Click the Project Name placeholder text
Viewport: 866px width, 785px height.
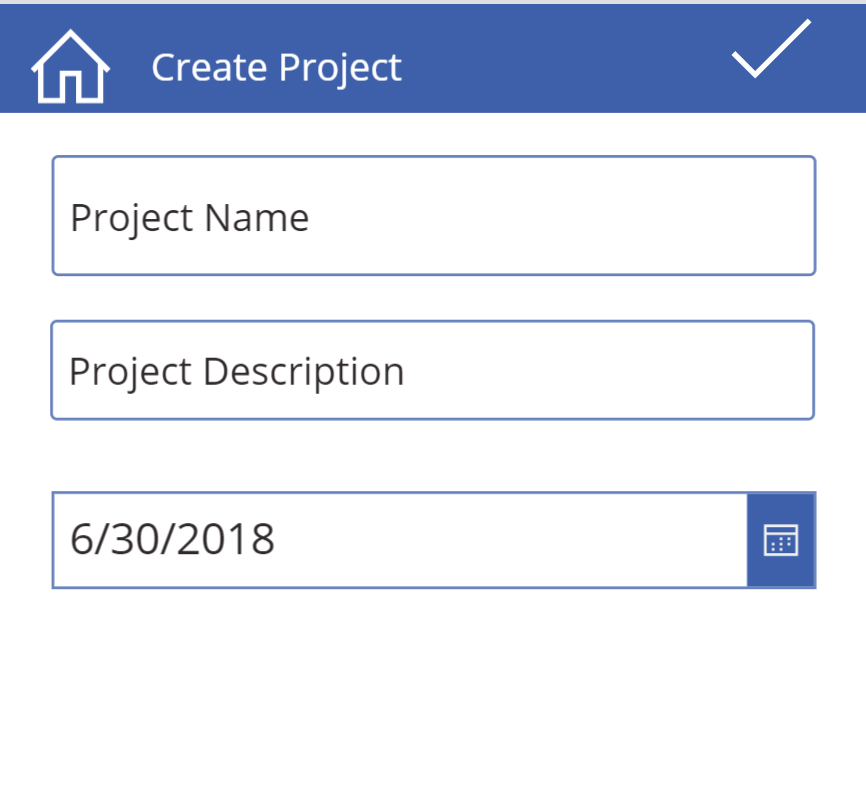[x=189, y=218]
